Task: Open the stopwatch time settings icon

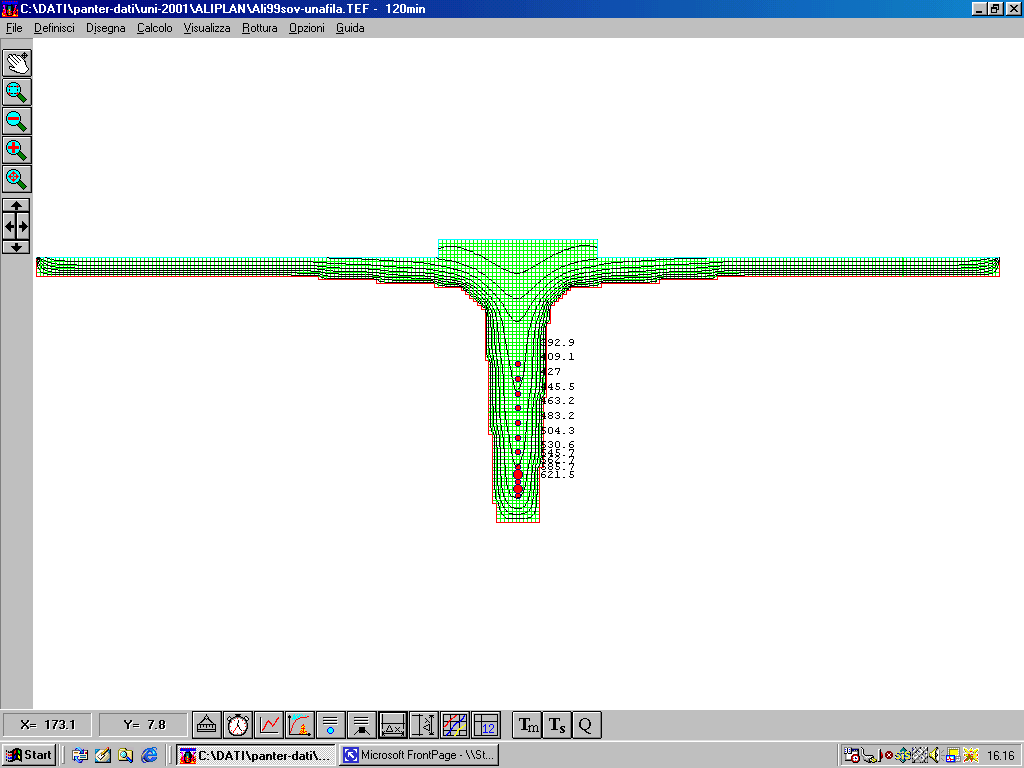Action: (x=238, y=725)
